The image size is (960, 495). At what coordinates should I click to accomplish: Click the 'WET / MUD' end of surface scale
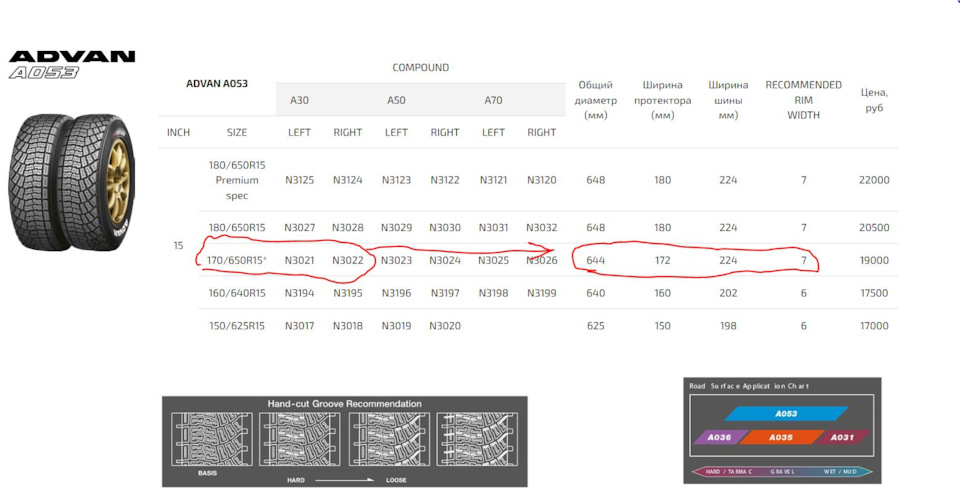pos(840,472)
